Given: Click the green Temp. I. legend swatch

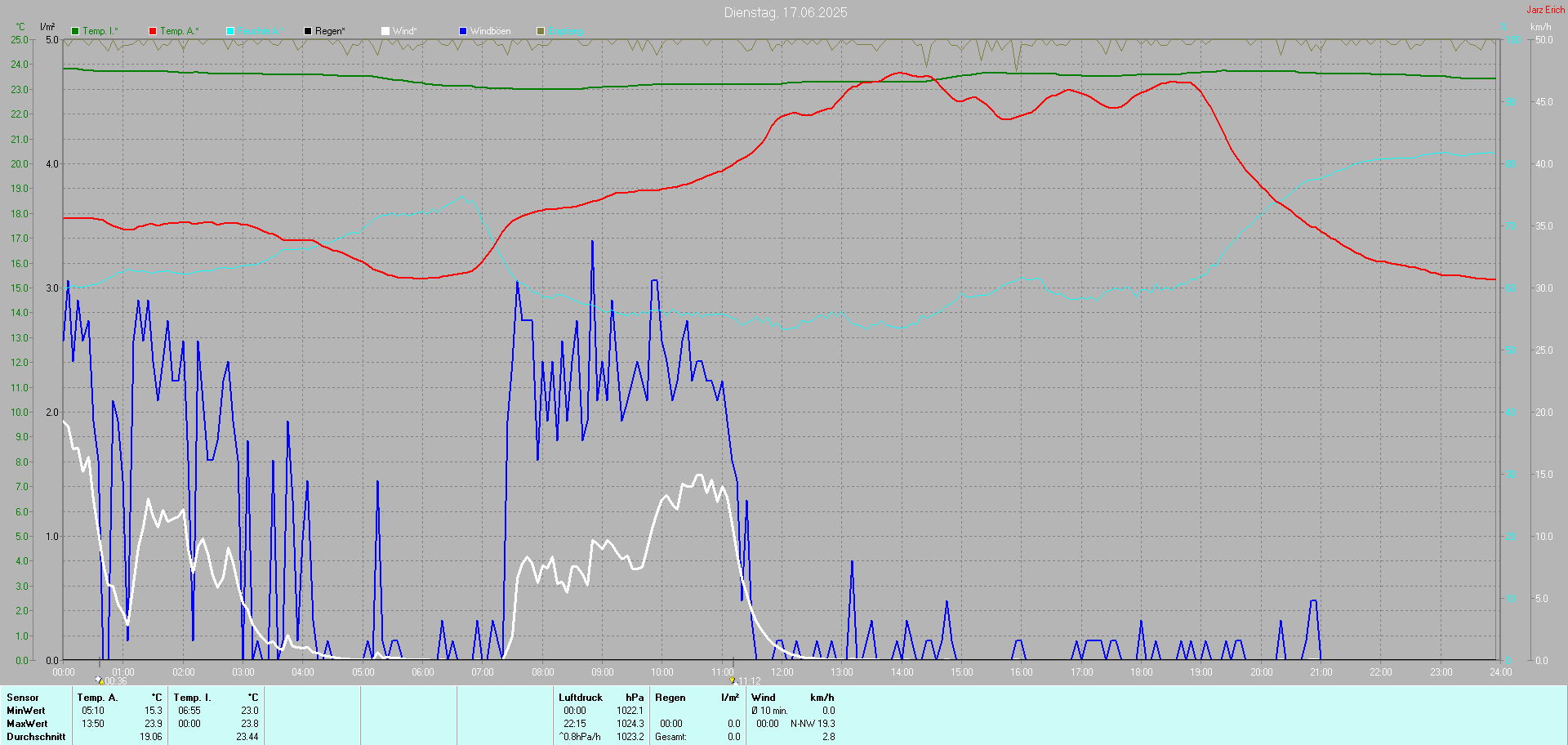Looking at the screenshot, I should 75,31.
